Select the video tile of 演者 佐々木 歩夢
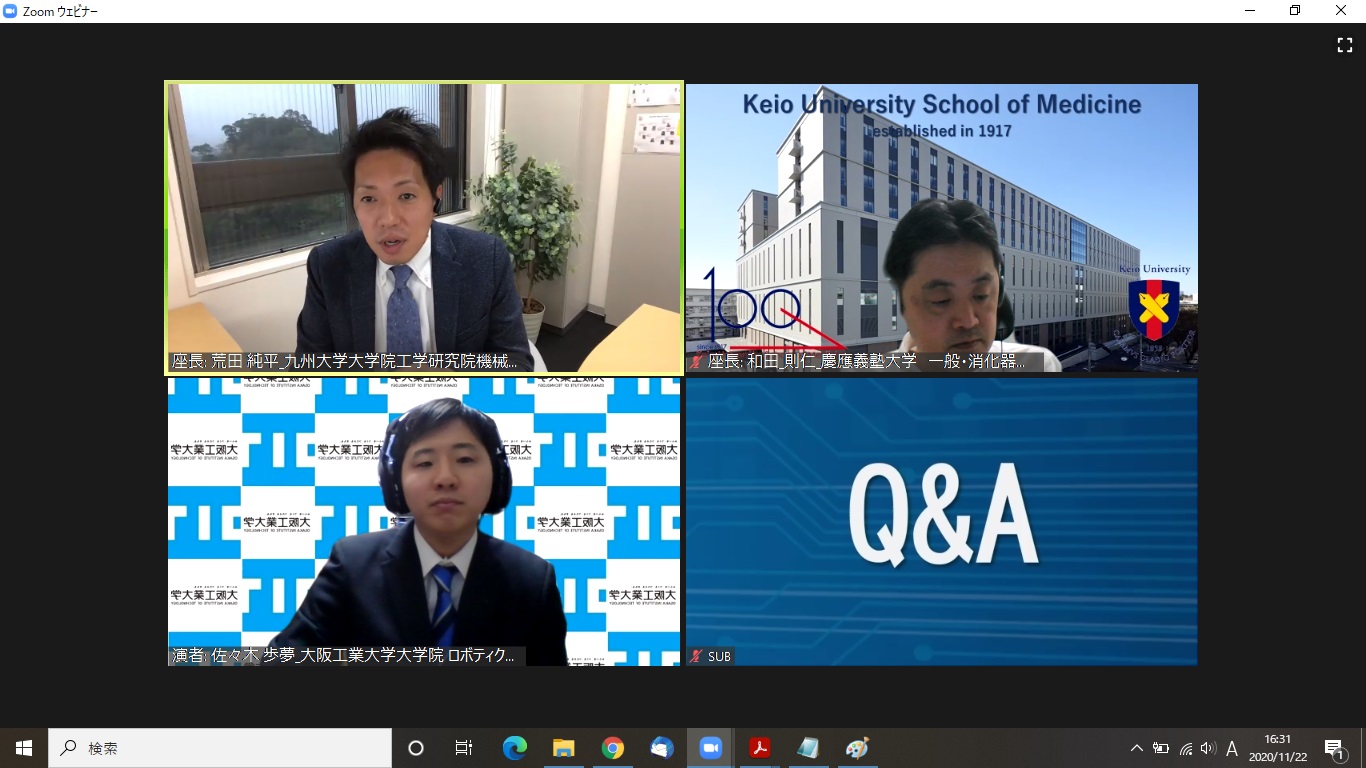 (x=424, y=521)
